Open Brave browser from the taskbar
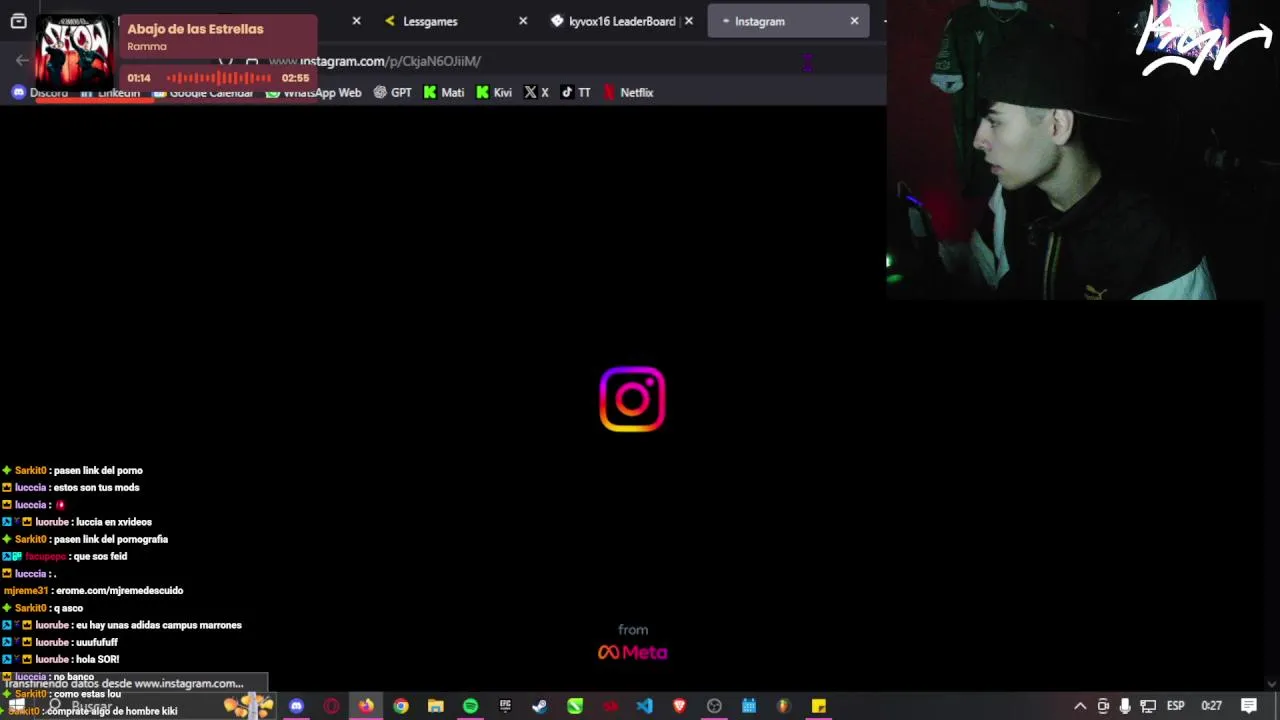This screenshot has width=1280, height=720. [680, 706]
